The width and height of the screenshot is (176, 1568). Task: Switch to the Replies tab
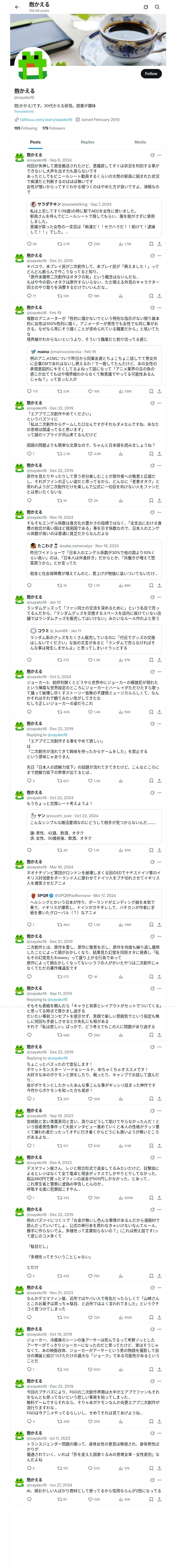[87, 142]
